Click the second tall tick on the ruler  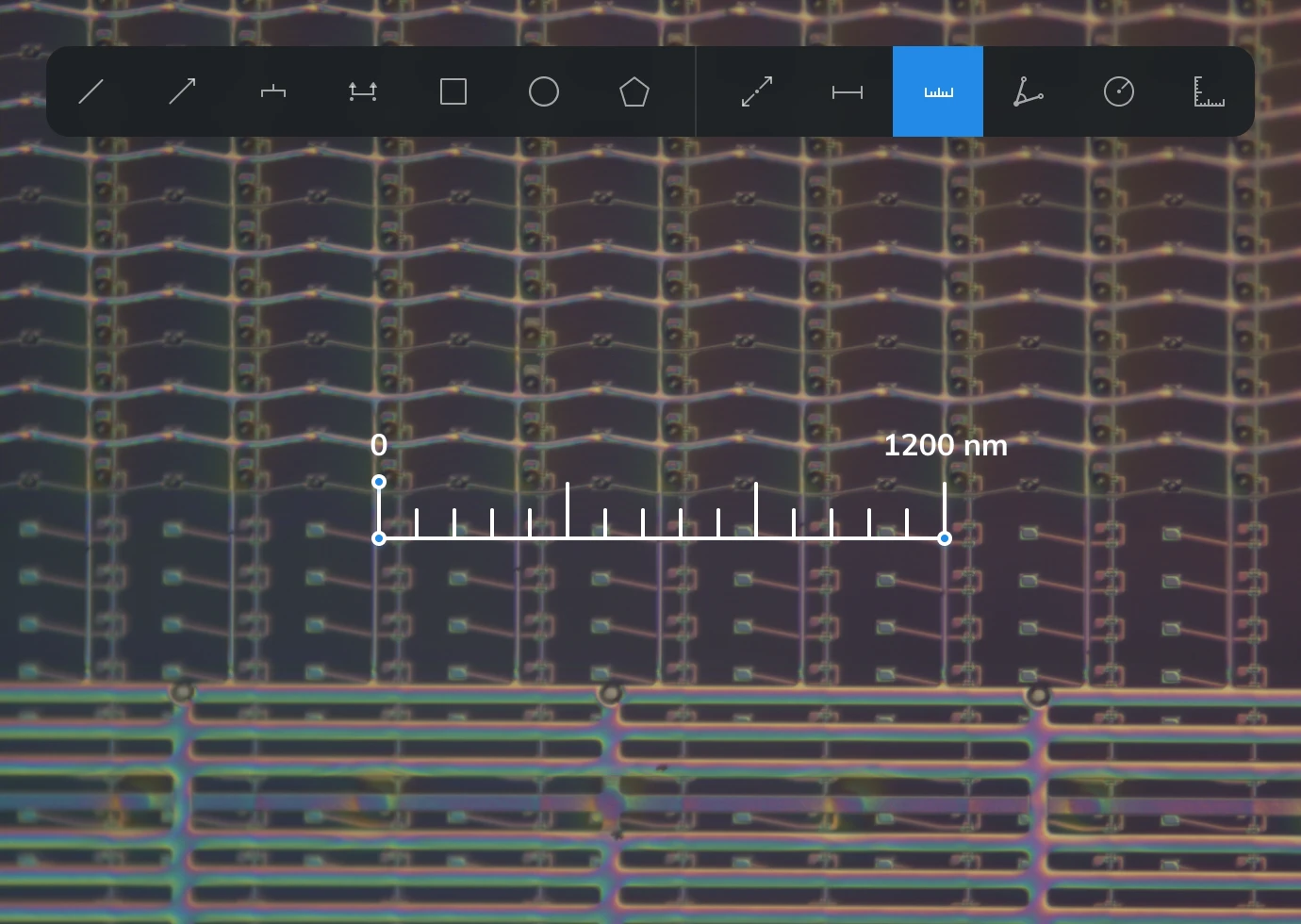click(756, 509)
